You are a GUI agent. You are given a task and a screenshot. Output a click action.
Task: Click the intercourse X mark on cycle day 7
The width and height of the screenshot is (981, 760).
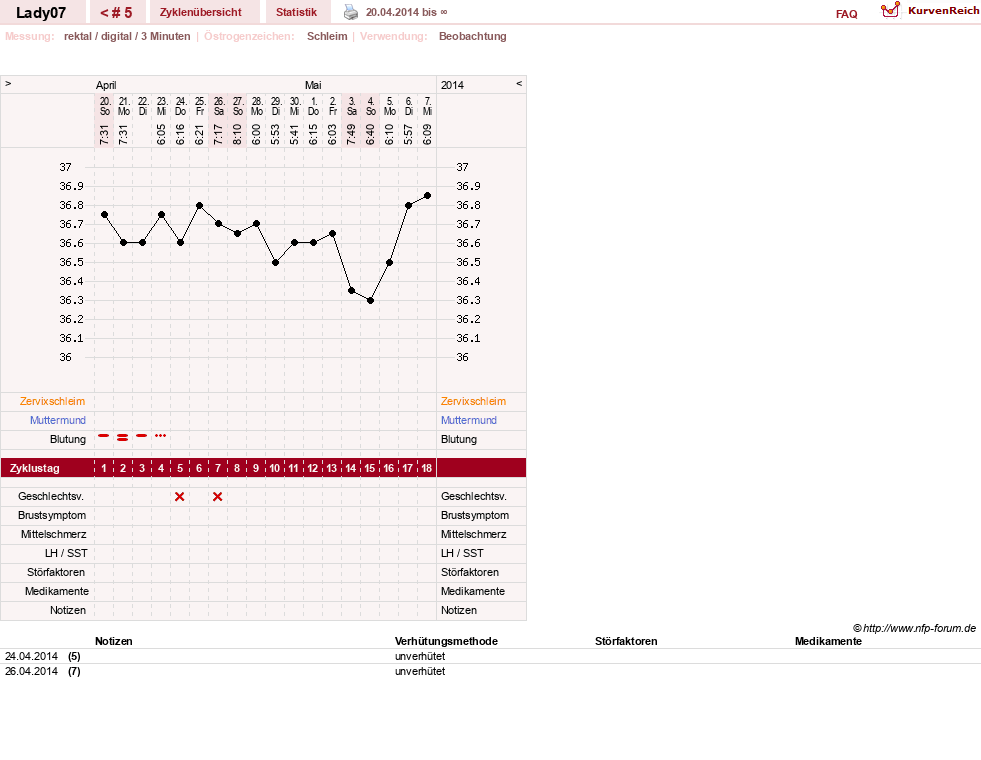coord(218,497)
